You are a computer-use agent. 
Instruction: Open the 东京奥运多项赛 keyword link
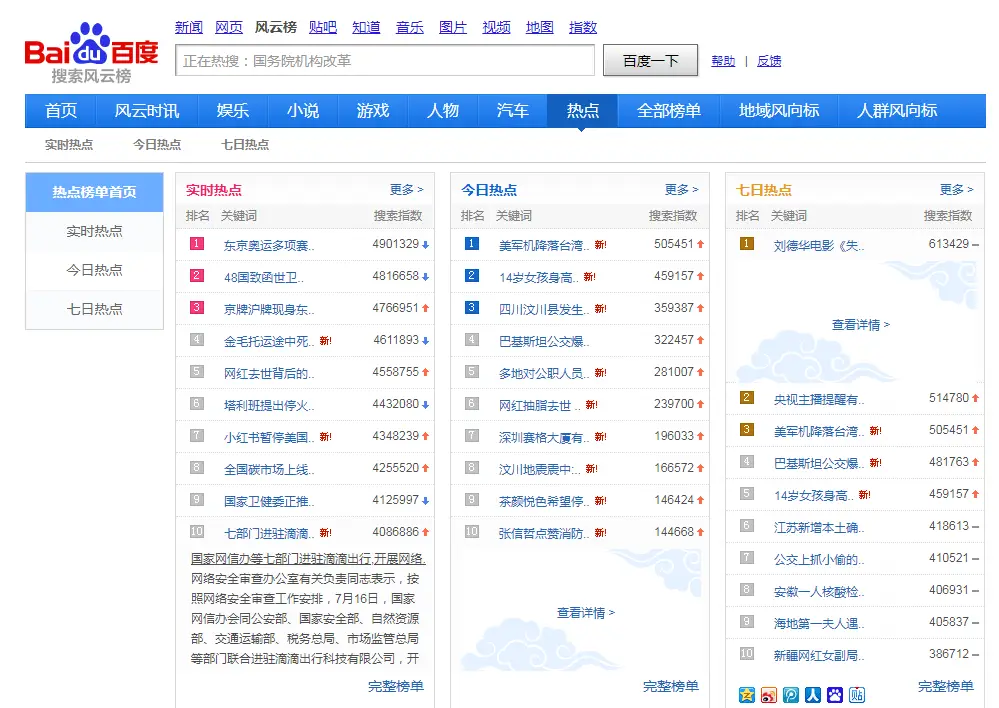[x=268, y=245]
